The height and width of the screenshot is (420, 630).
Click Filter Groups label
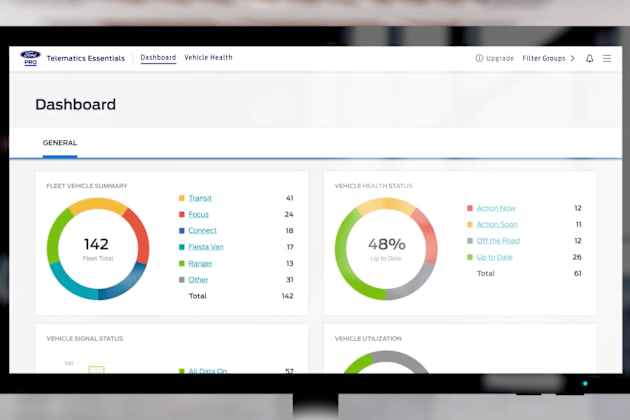tap(544, 58)
